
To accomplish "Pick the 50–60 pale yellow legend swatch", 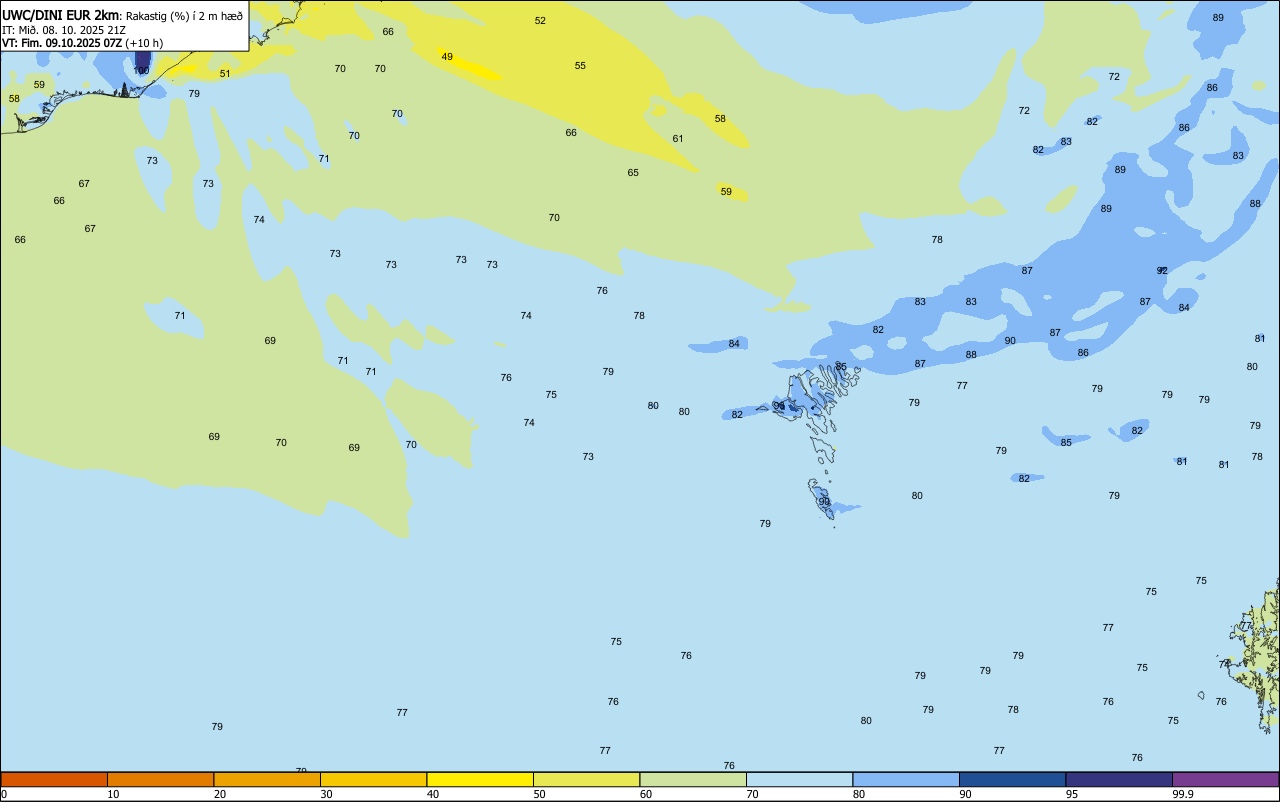I will pos(586,779).
